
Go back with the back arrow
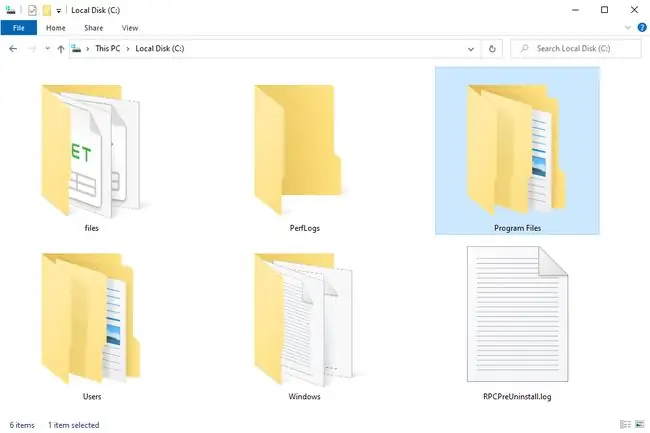point(13,49)
